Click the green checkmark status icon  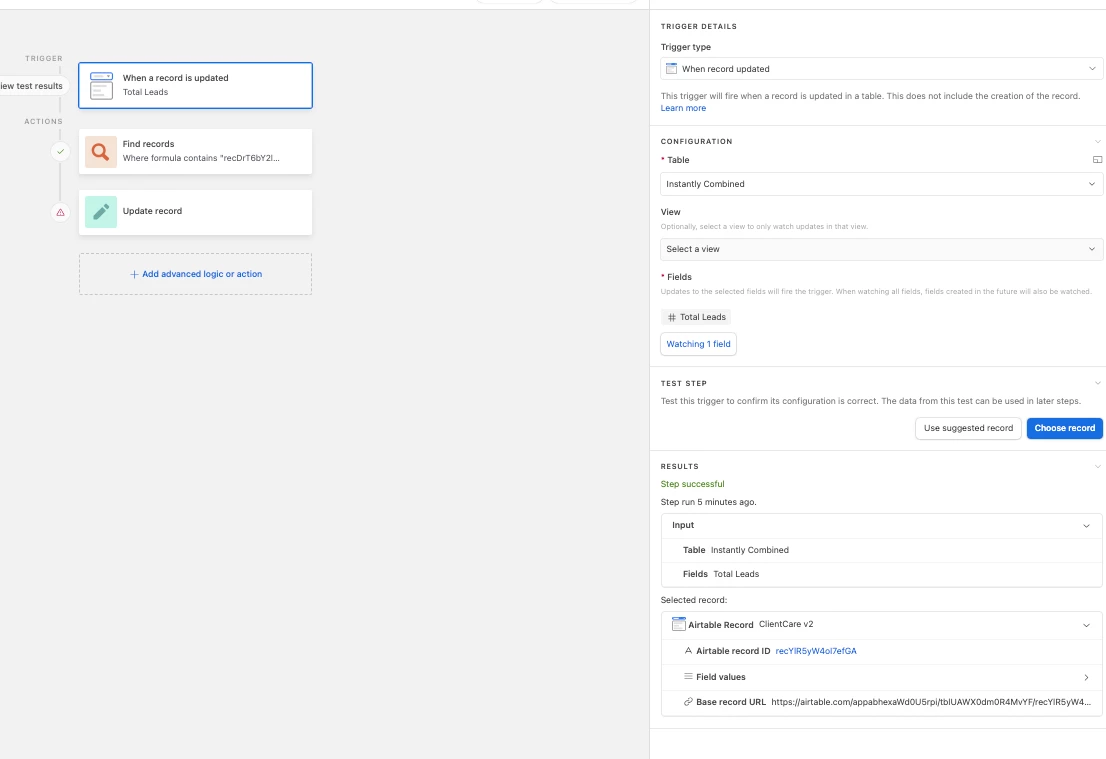61,152
